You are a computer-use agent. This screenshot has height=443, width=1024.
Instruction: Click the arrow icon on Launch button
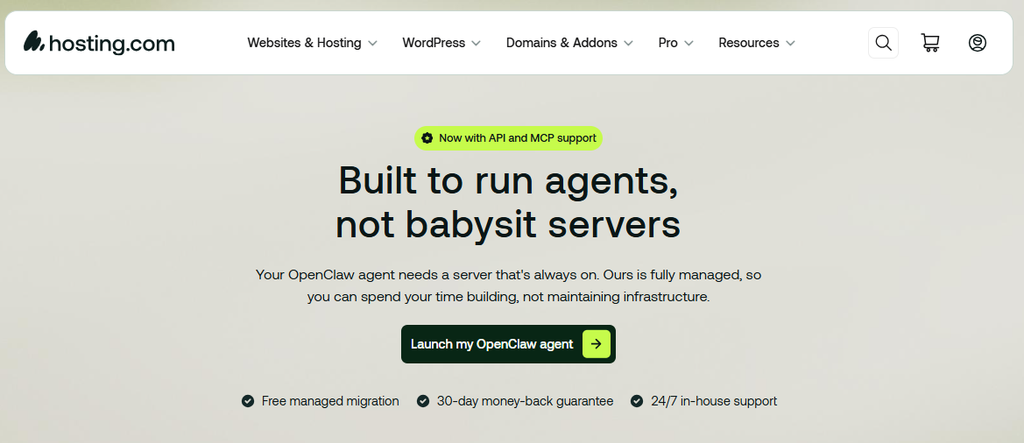point(596,344)
